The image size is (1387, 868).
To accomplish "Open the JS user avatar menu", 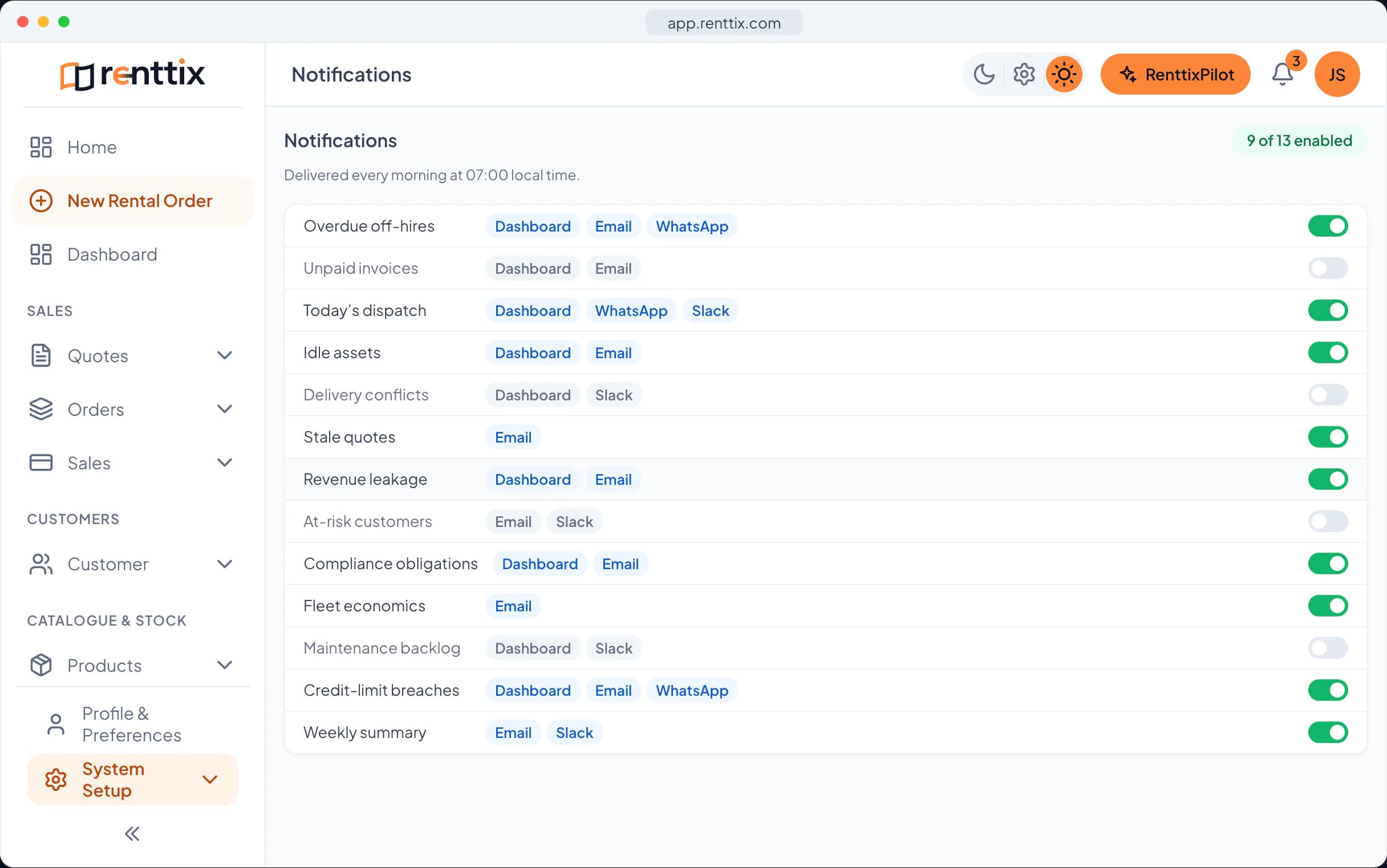I will click(x=1336, y=75).
